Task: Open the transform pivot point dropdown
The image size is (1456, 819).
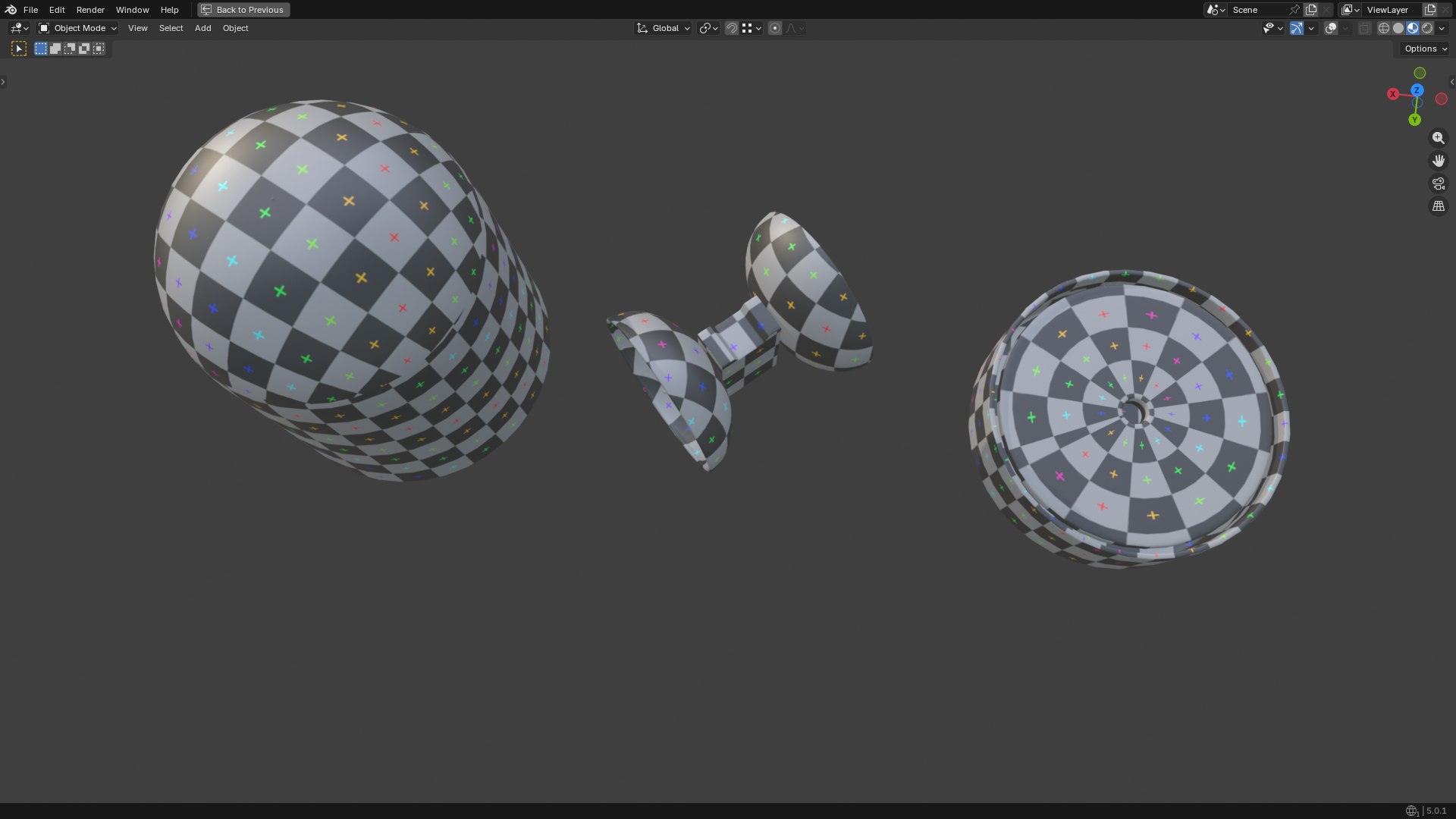Action: click(708, 28)
